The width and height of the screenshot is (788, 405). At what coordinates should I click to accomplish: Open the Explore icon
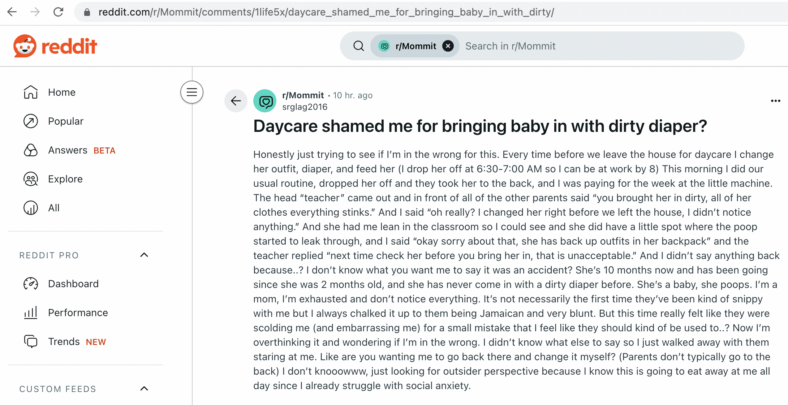31,179
